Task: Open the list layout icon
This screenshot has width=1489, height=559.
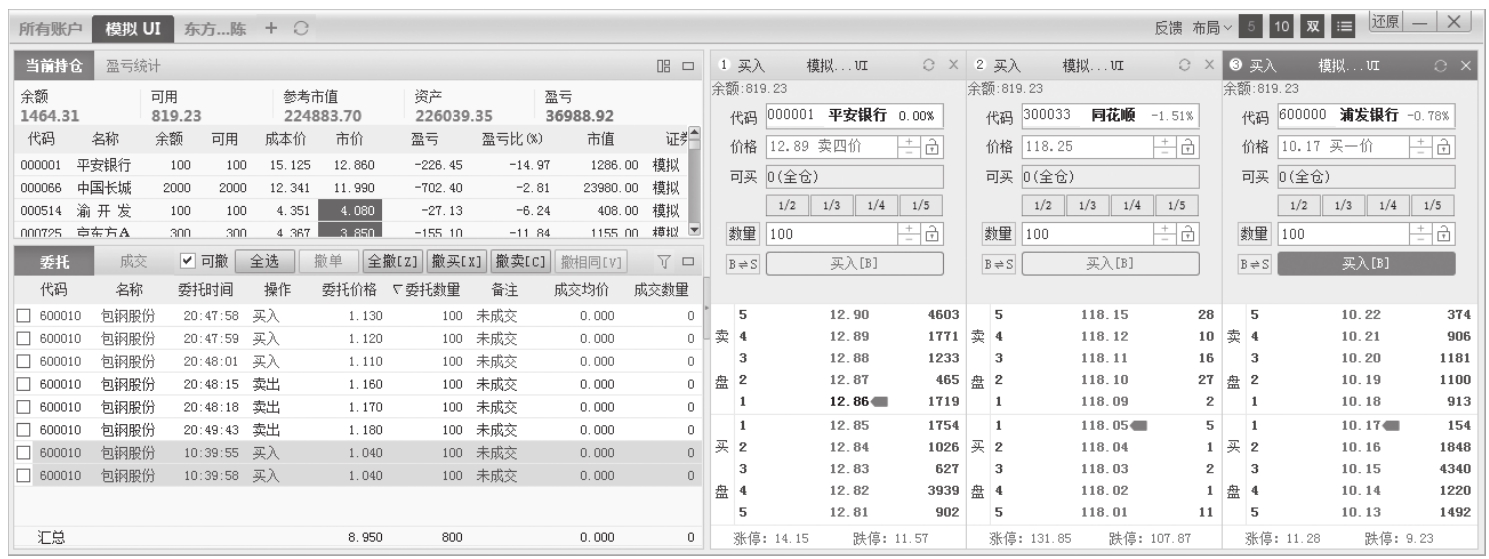Action: (x=1343, y=26)
